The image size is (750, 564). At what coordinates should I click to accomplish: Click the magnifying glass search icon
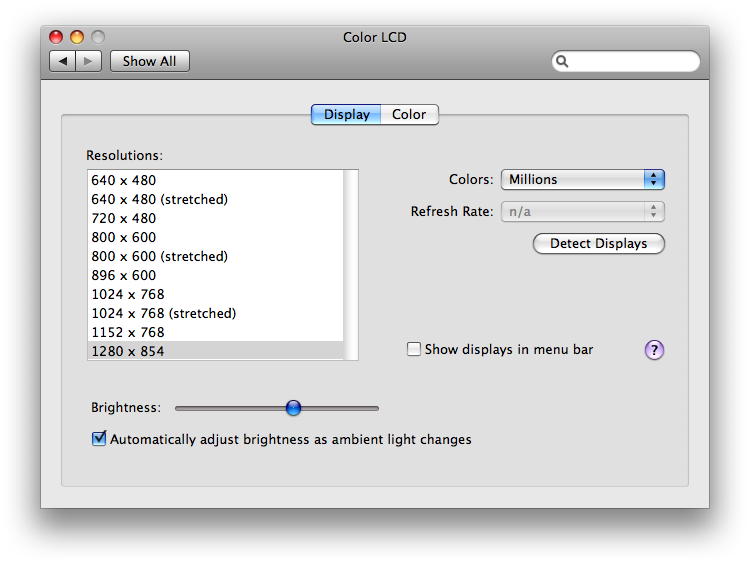(562, 61)
